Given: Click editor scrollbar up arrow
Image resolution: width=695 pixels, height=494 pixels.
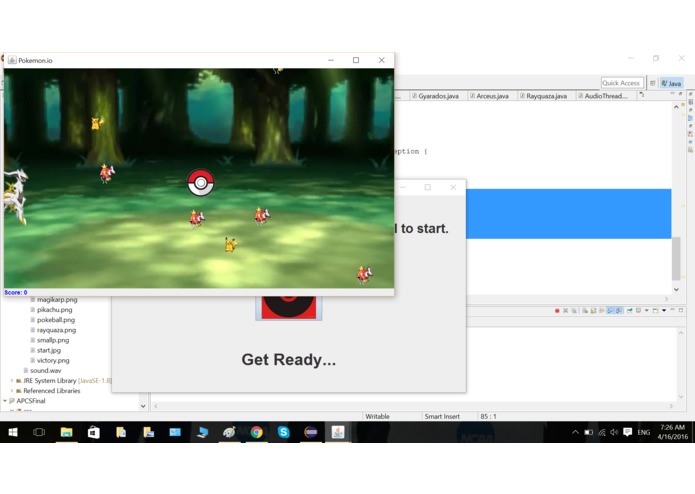Looking at the screenshot, I should click(x=676, y=107).
